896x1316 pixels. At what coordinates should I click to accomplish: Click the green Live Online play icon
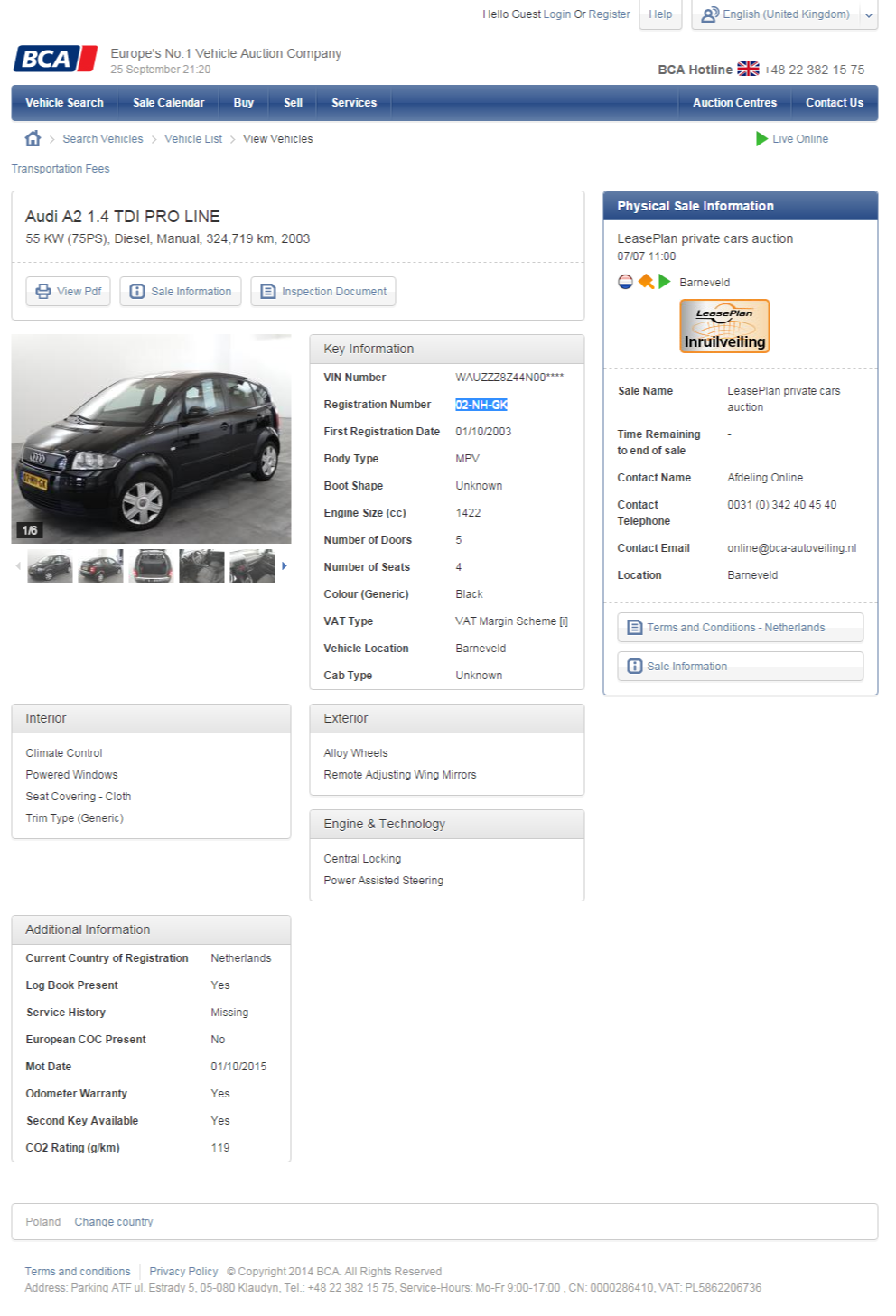(x=761, y=138)
